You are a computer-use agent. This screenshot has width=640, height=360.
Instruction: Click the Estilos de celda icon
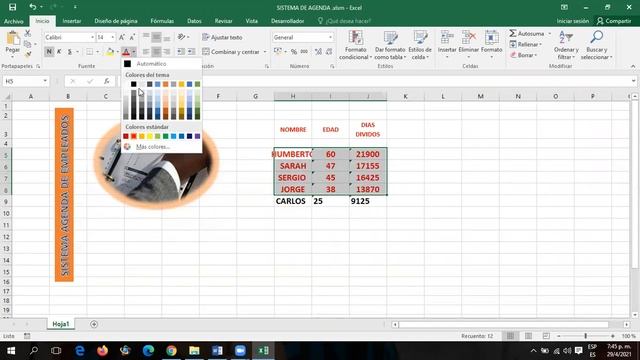[x=420, y=38]
